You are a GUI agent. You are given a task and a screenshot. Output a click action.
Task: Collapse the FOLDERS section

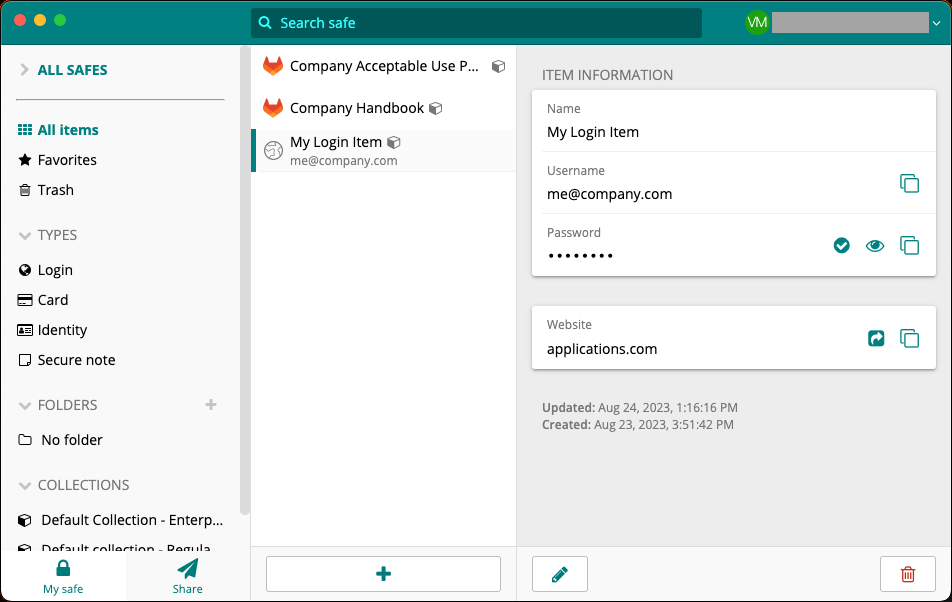[x=25, y=406]
